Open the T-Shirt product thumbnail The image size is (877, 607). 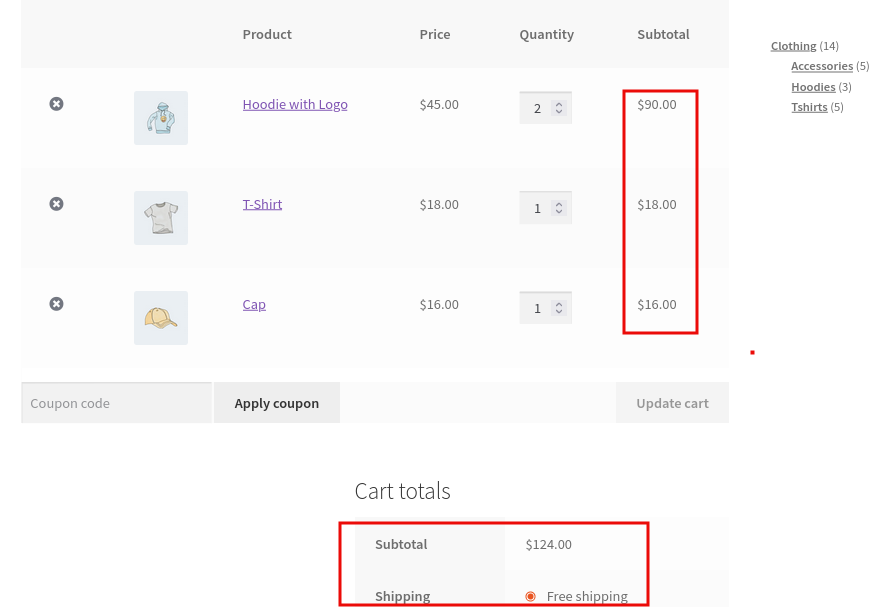point(161,218)
